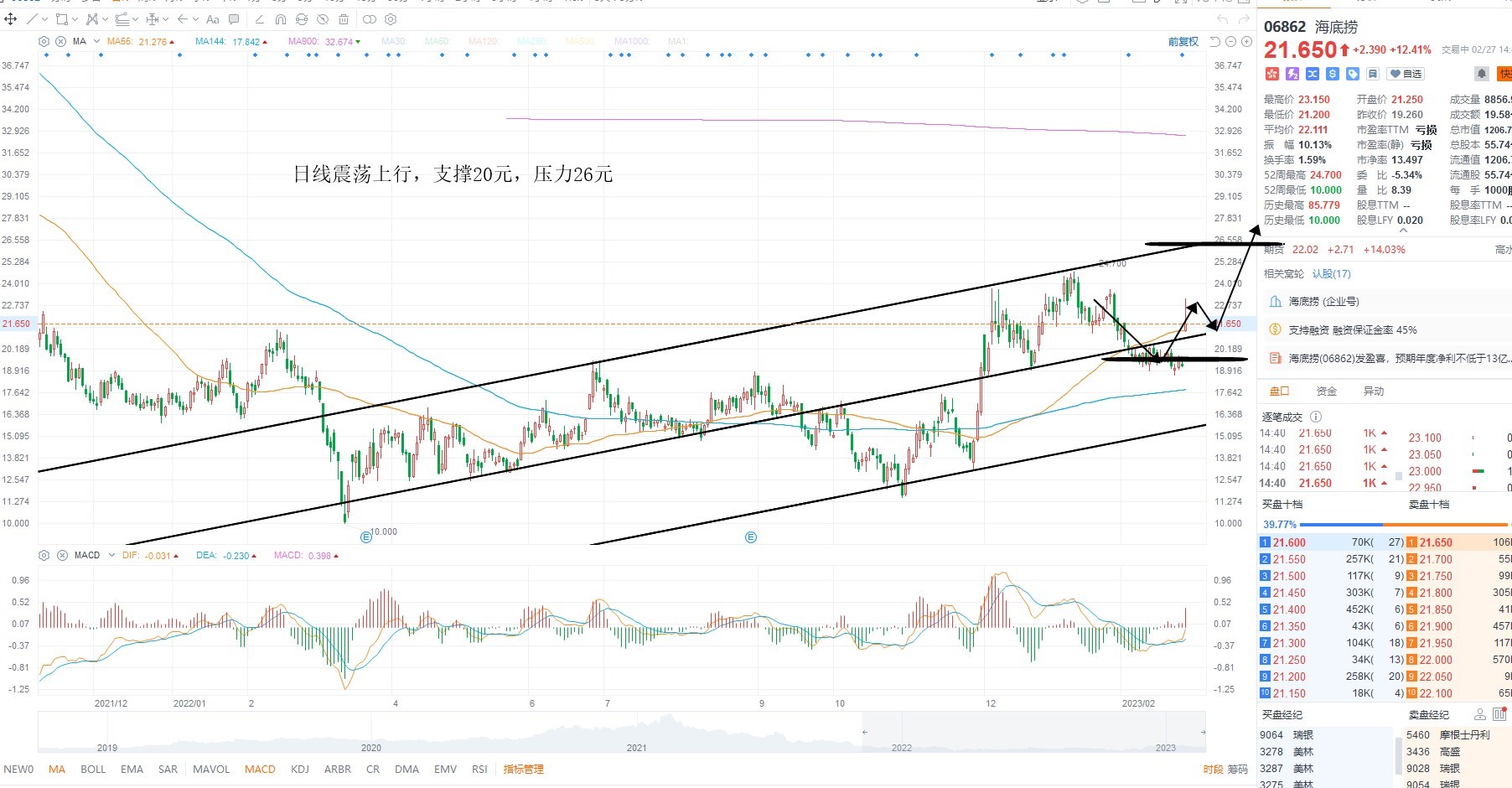
Task: Open the MACD indicator type dropdown
Action: click(x=111, y=555)
